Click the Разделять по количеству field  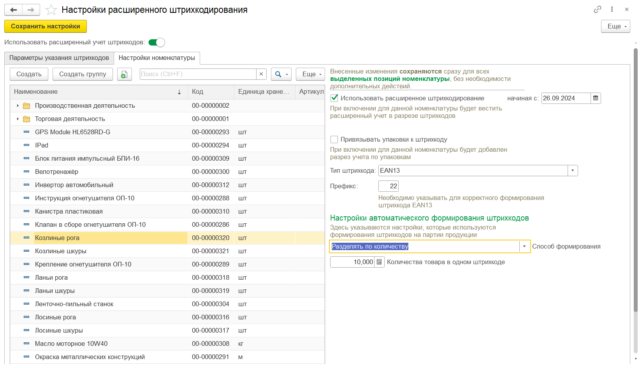point(424,246)
